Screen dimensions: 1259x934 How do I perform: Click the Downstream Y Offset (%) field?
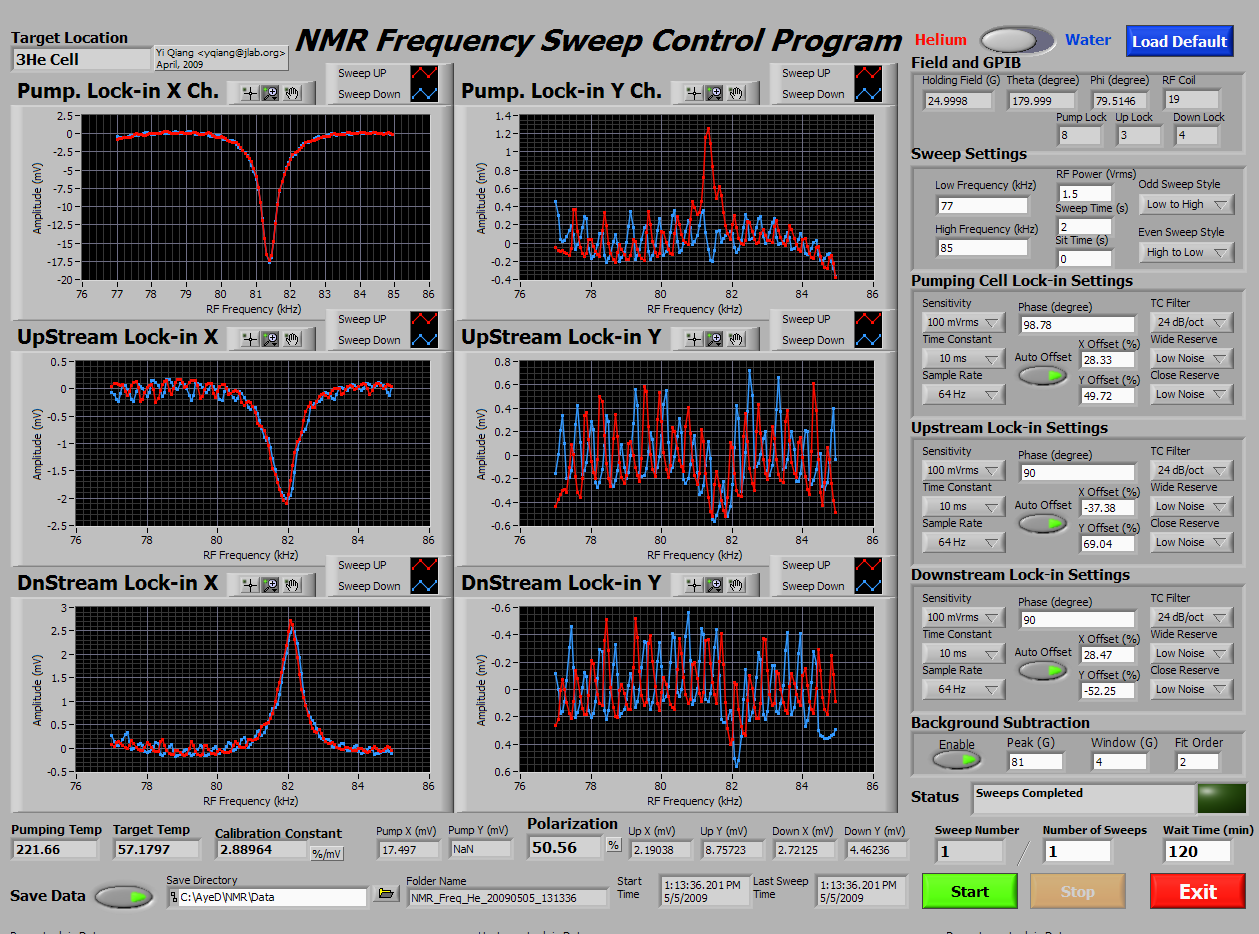tap(1107, 691)
